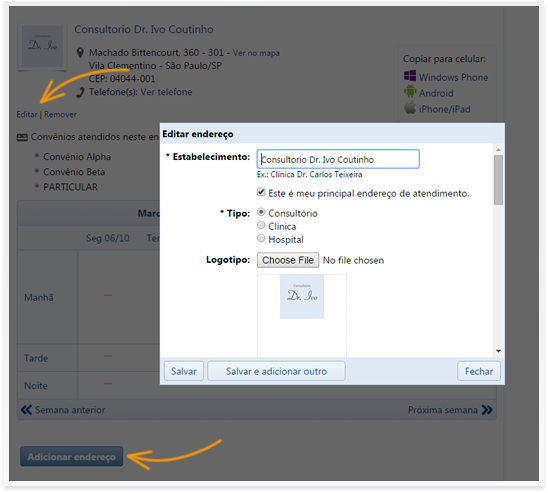The height and width of the screenshot is (493, 548).
Task: Open the Ver telefone link
Action: pos(166,92)
